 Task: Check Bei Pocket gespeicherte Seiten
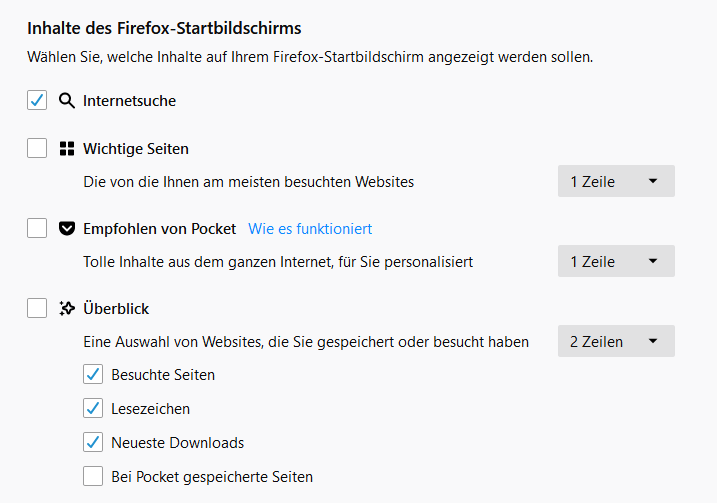[x=93, y=477]
